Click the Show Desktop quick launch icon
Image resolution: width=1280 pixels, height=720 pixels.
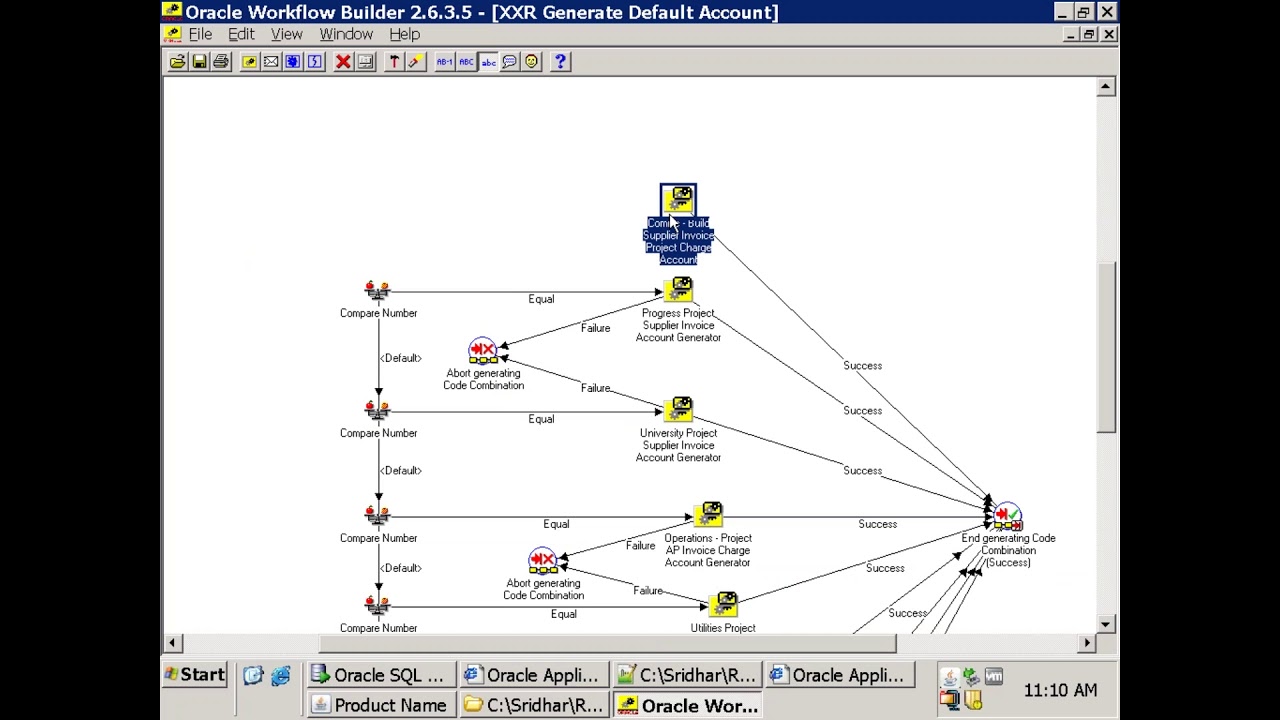(x=254, y=676)
